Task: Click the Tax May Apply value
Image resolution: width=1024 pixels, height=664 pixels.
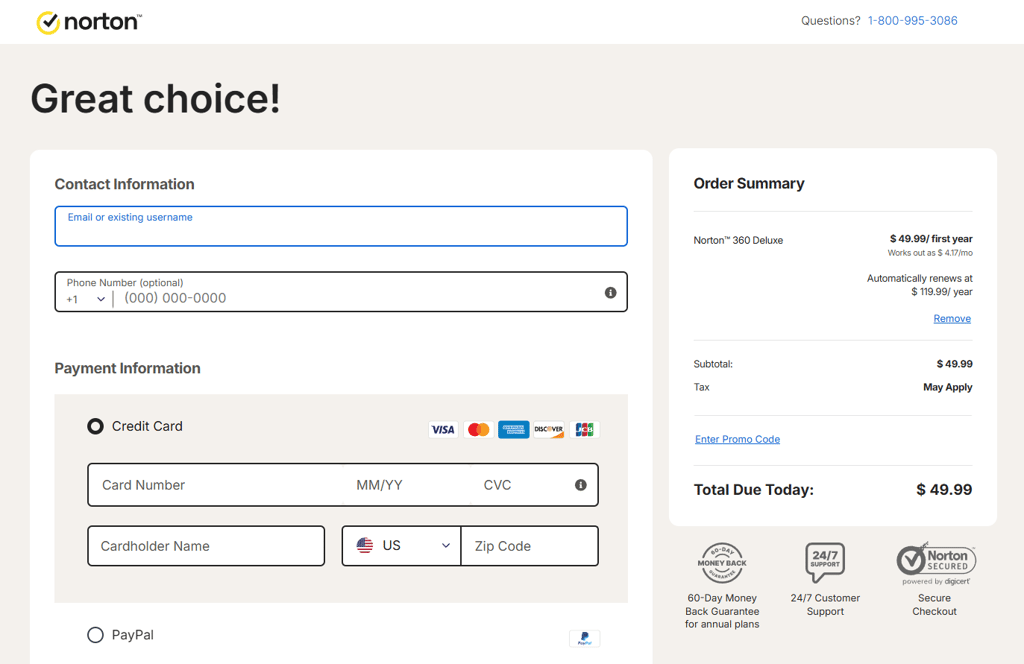Action: 948,387
